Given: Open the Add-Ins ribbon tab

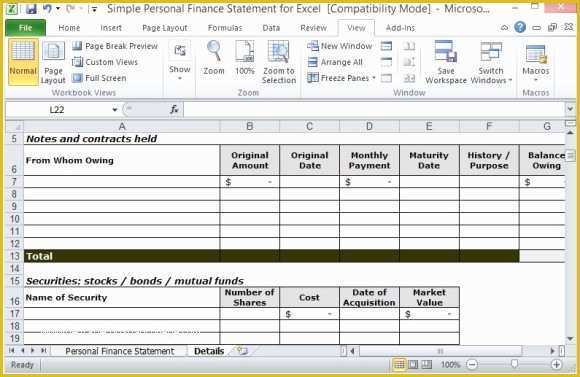Looking at the screenshot, I should click(400, 28).
